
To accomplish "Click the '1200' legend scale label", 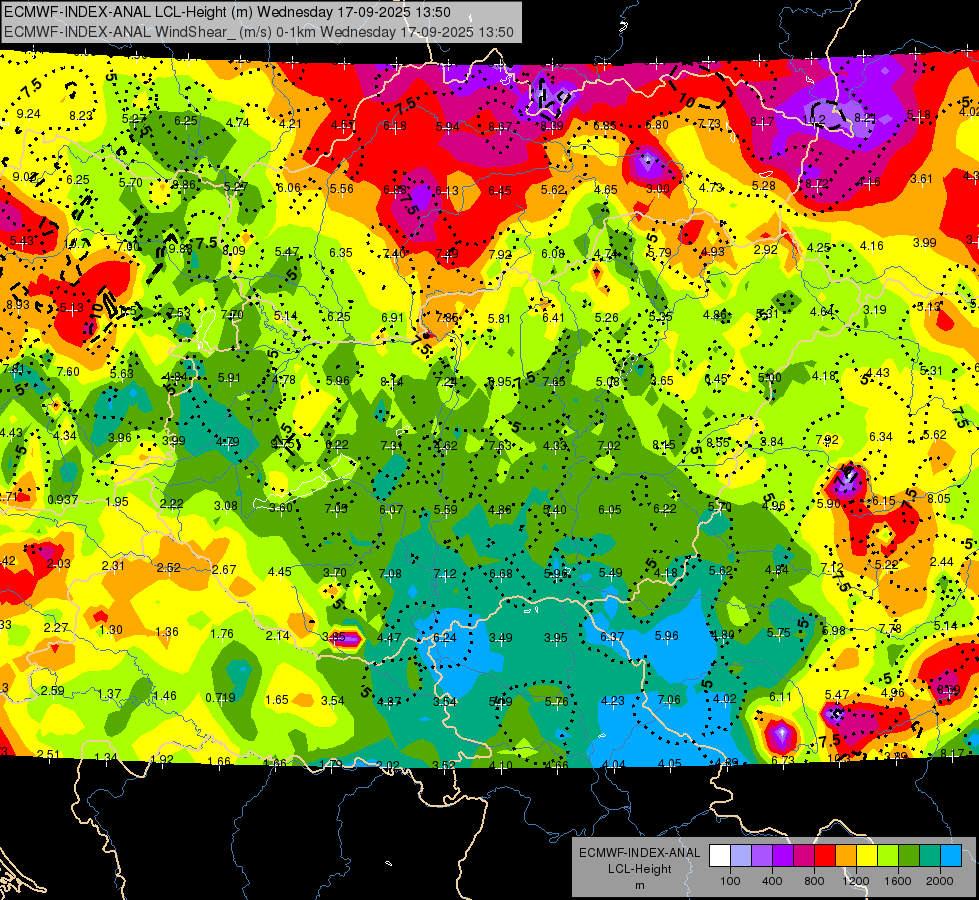I will tap(855, 881).
